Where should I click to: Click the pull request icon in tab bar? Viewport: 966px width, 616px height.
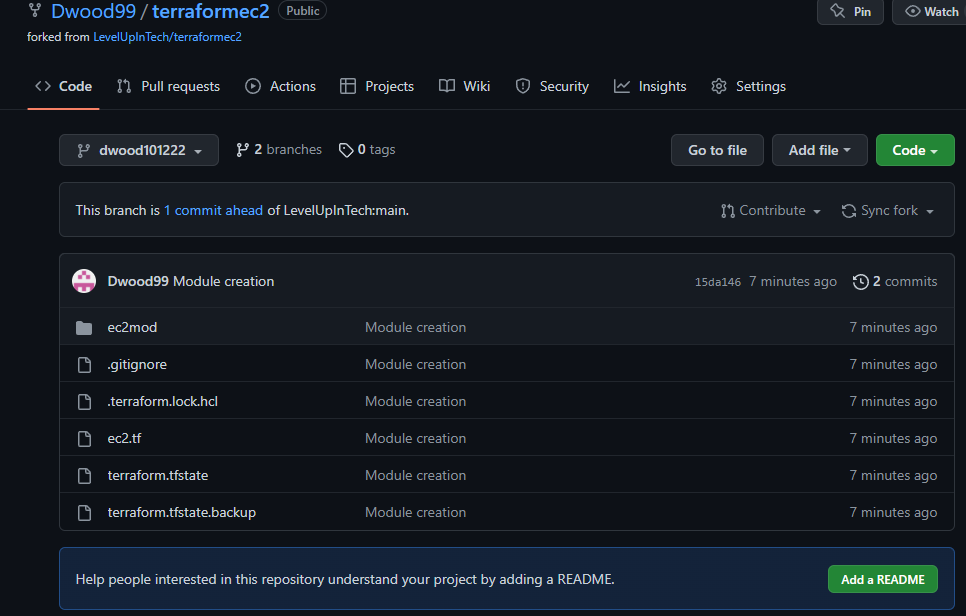[x=124, y=86]
